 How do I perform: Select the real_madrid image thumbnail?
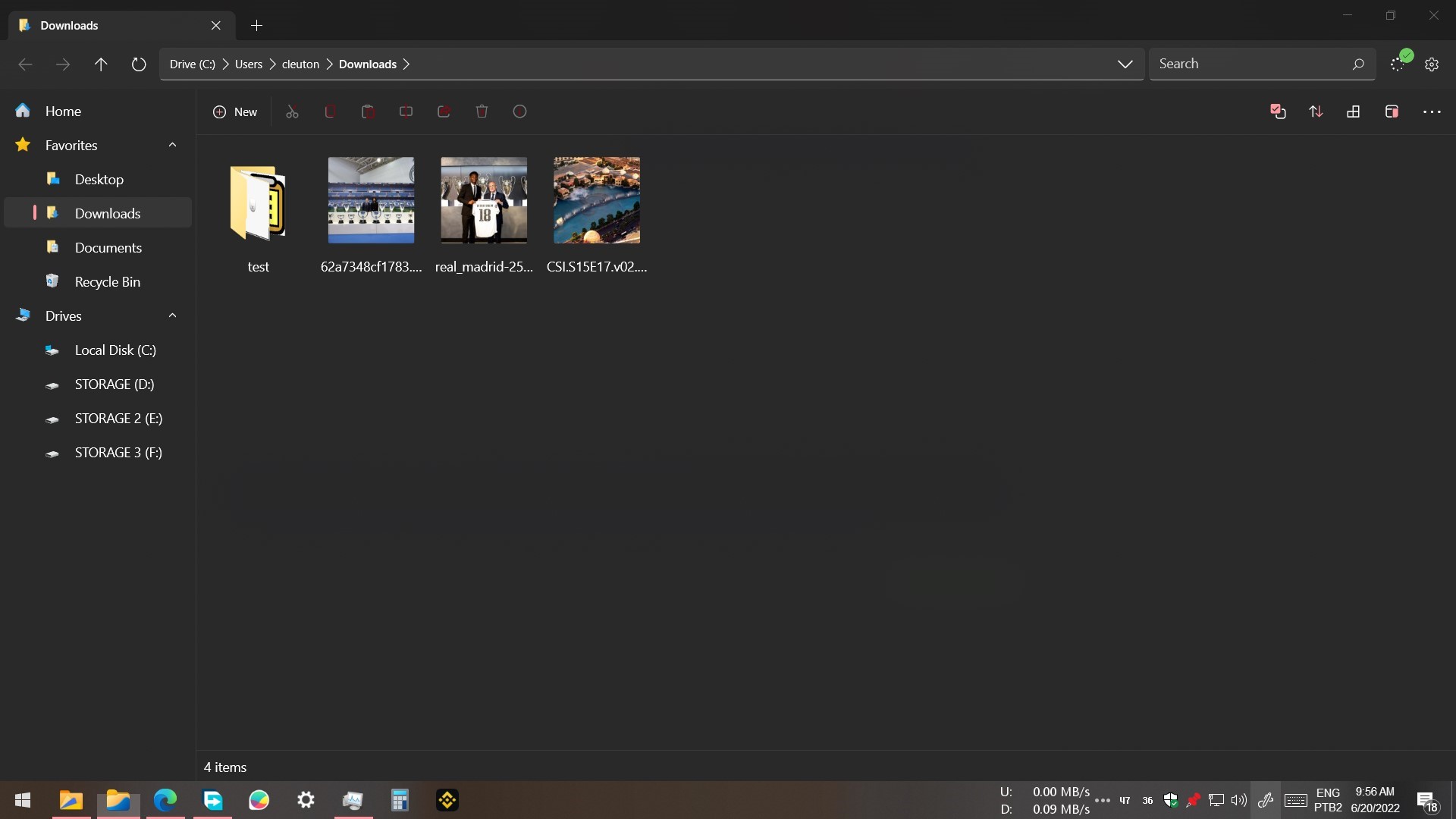(x=484, y=200)
